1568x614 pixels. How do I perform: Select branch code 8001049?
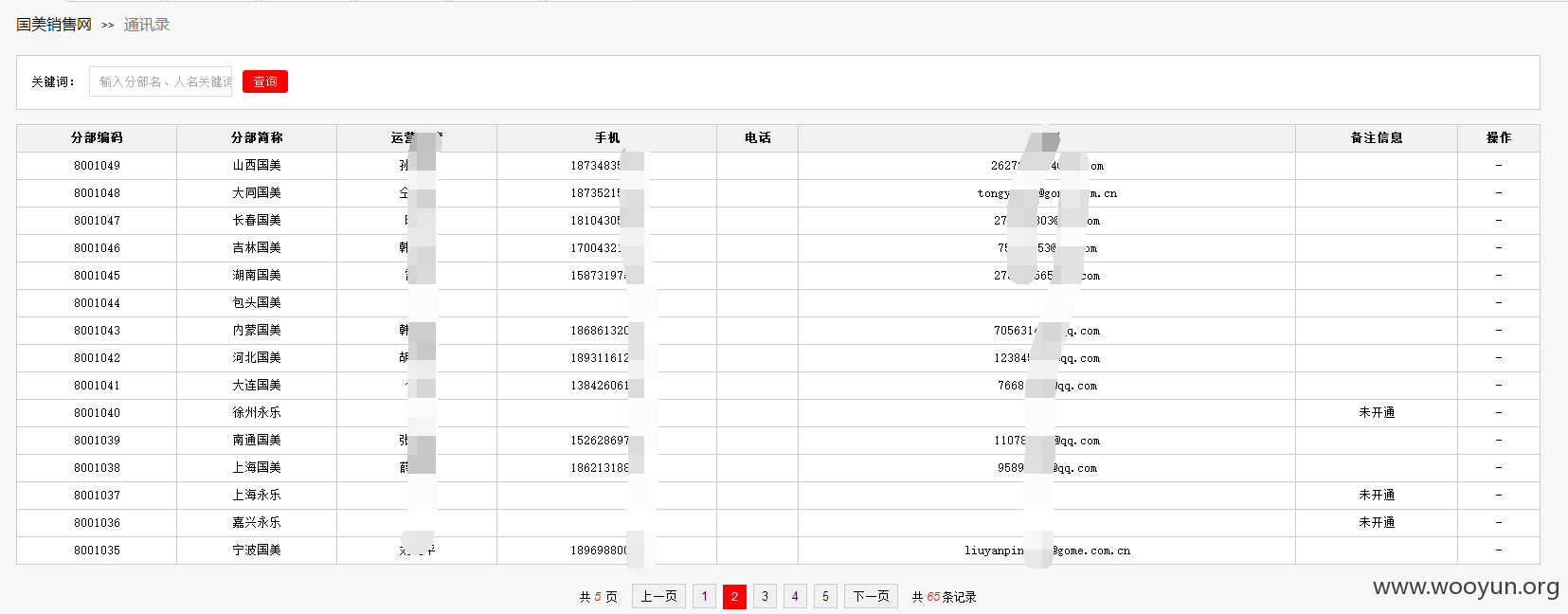pyautogui.click(x=97, y=165)
